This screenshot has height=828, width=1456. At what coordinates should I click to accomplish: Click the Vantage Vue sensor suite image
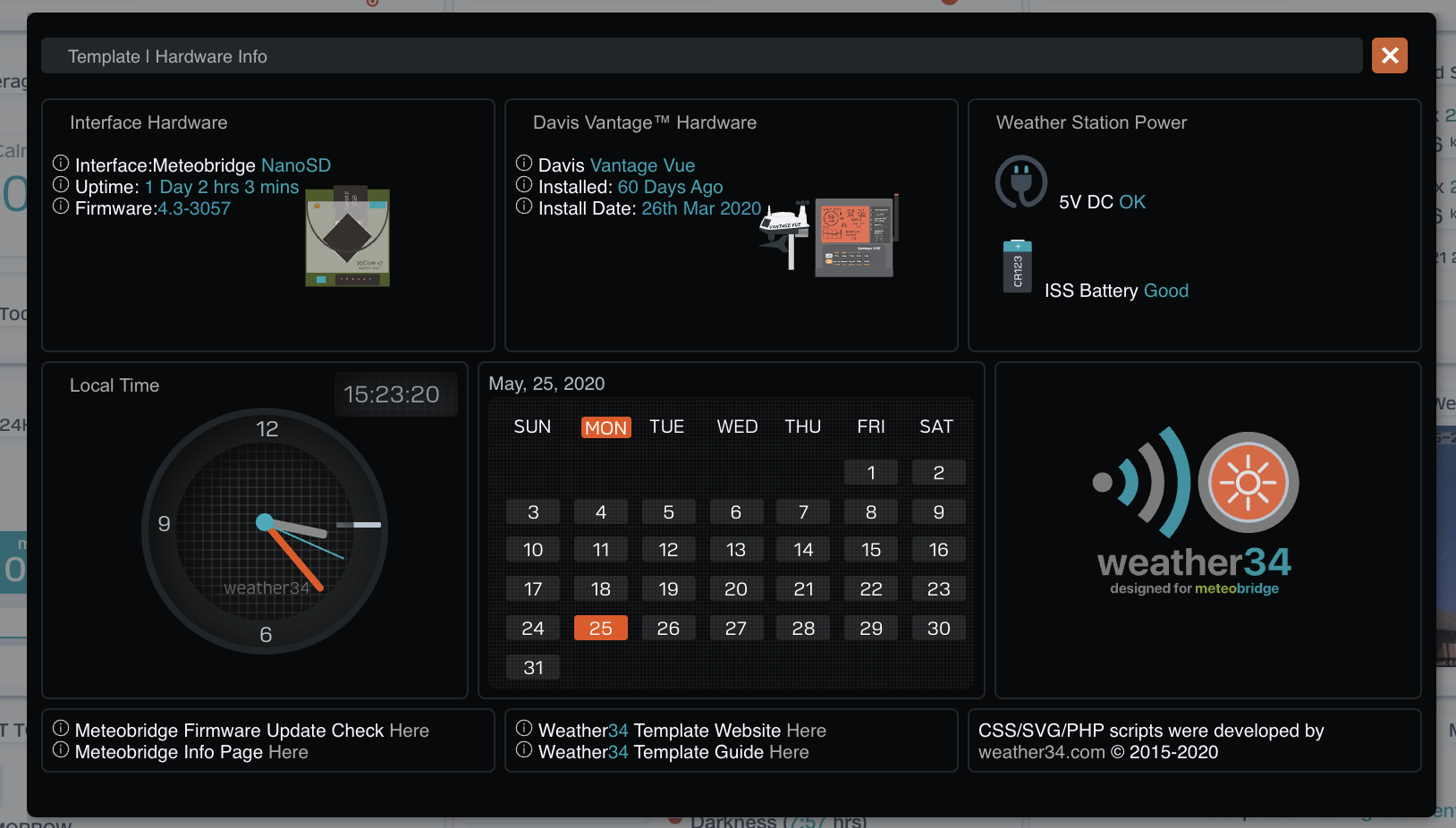pyautogui.click(x=784, y=234)
